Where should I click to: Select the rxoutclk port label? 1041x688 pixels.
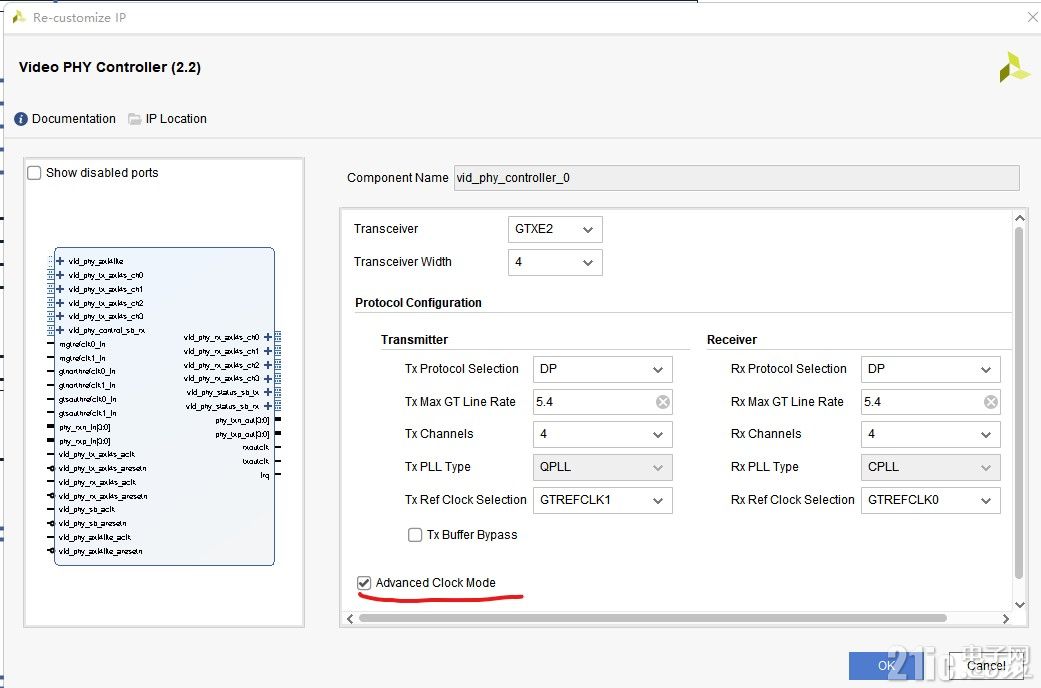tap(256, 448)
